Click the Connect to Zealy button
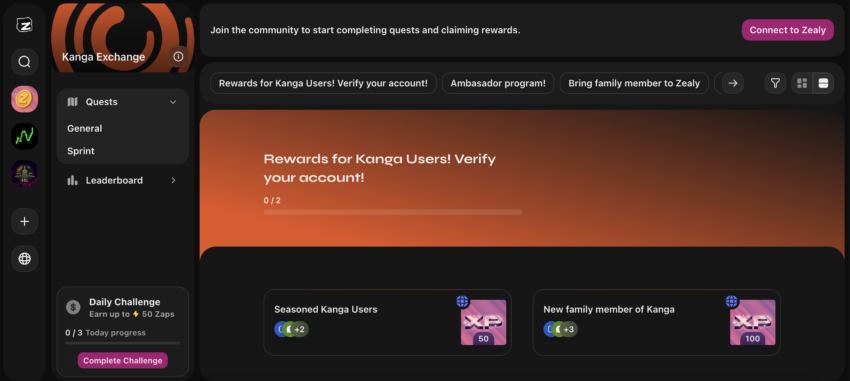Screen dimensions: 850x381 pyautogui.click(x=788, y=30)
